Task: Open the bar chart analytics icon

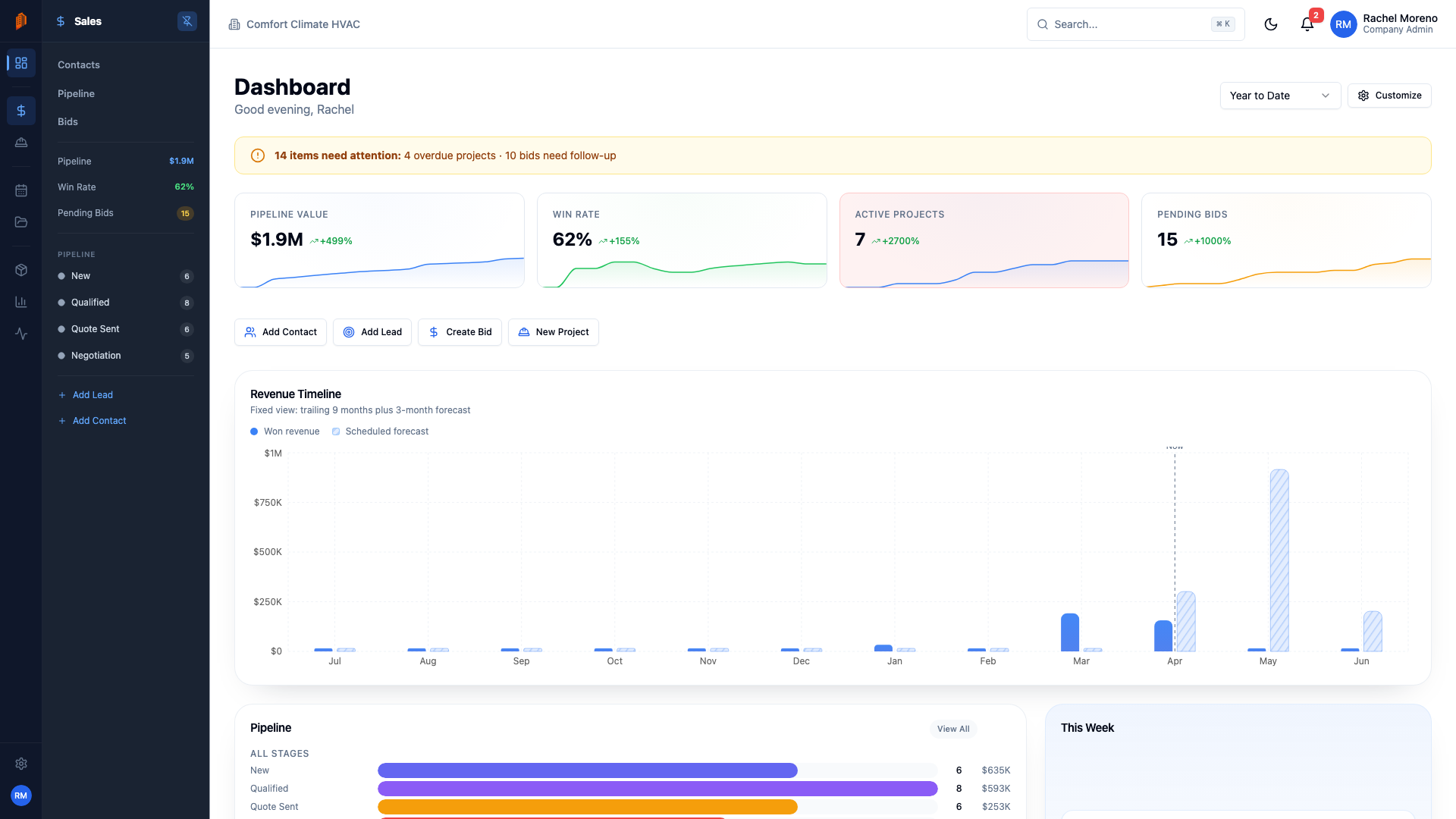Action: click(x=20, y=301)
